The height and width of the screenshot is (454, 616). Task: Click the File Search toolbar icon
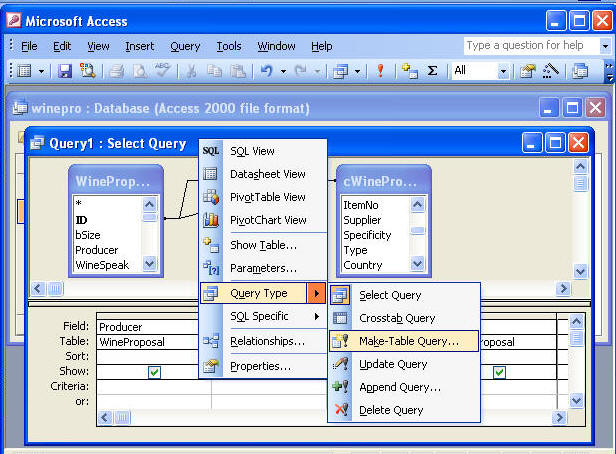[88, 71]
